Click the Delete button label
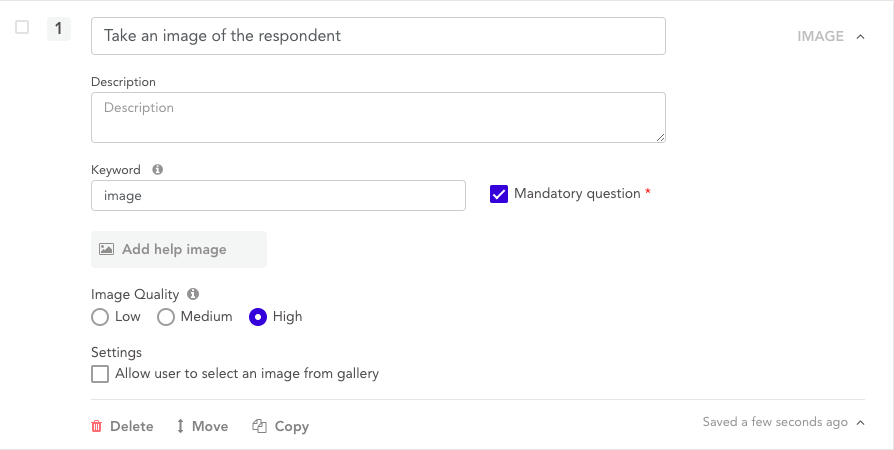This screenshot has width=894, height=450. click(131, 426)
